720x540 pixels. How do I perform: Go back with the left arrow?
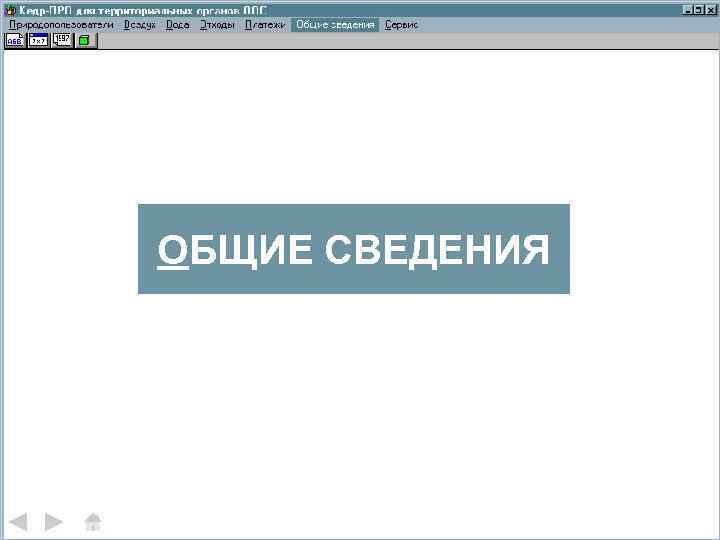click(18, 522)
